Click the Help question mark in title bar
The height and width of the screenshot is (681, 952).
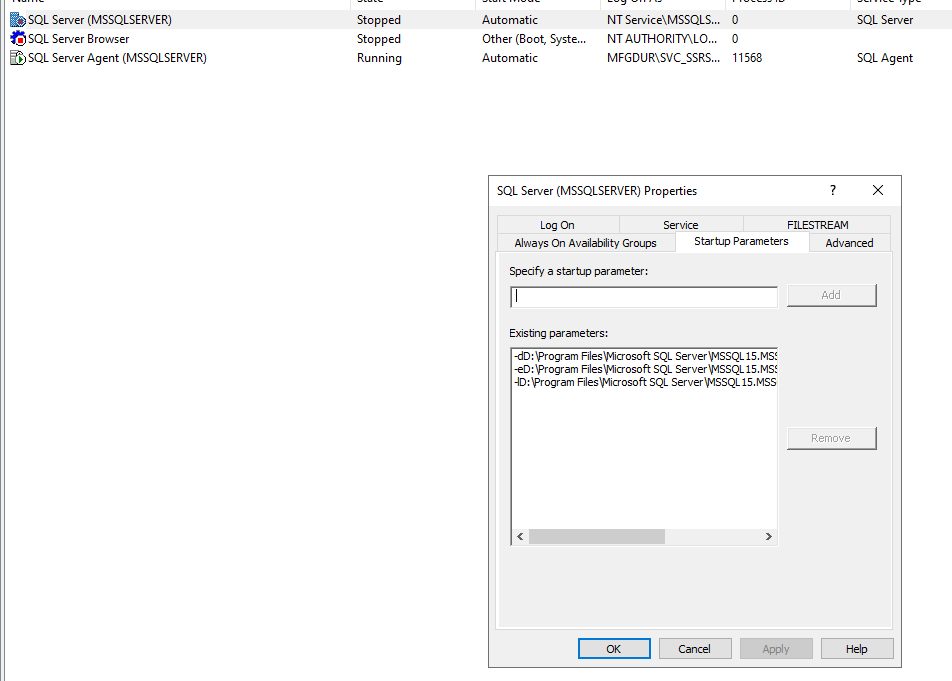coord(833,190)
